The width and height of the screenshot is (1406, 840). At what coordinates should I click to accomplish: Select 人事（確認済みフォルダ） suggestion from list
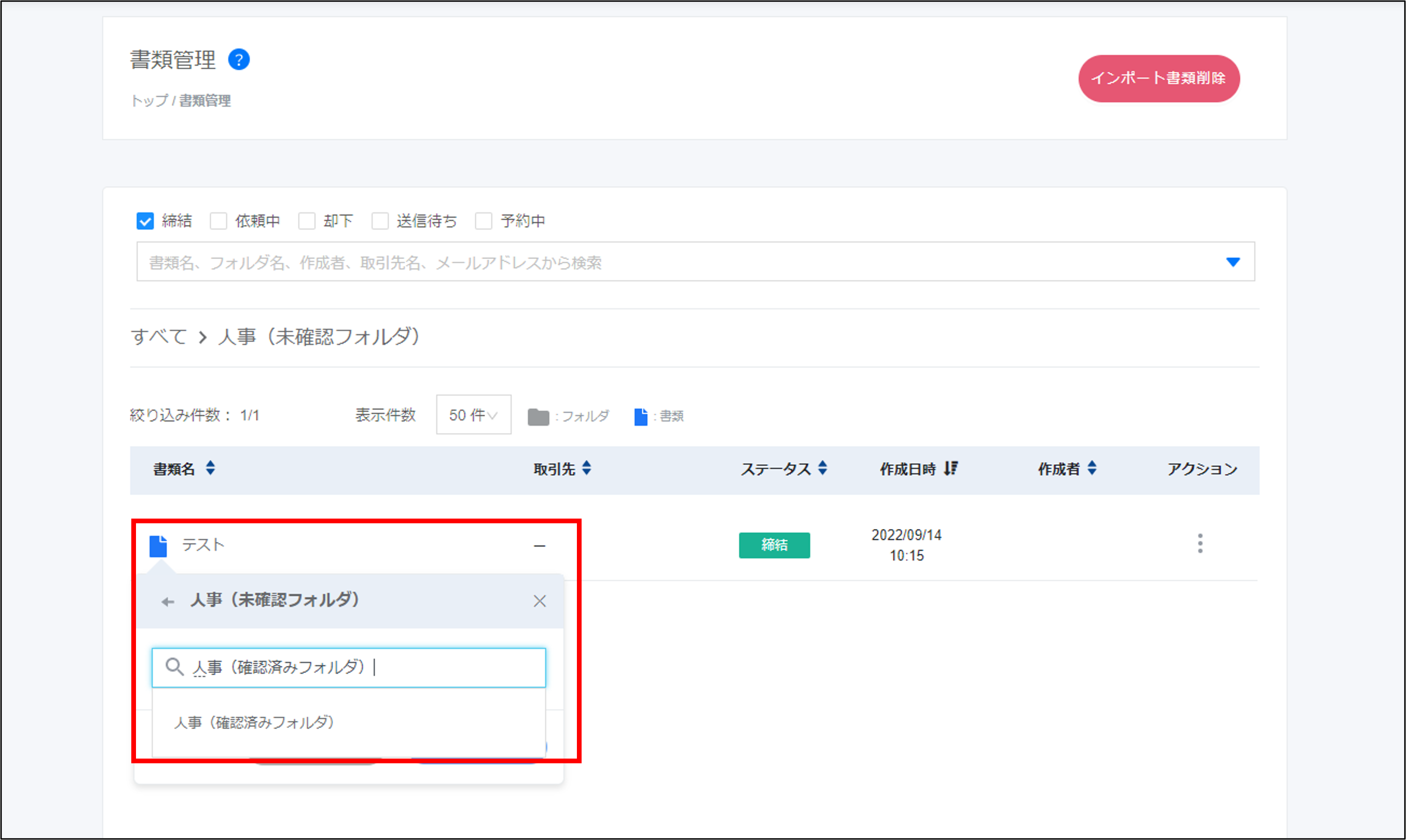point(254,722)
